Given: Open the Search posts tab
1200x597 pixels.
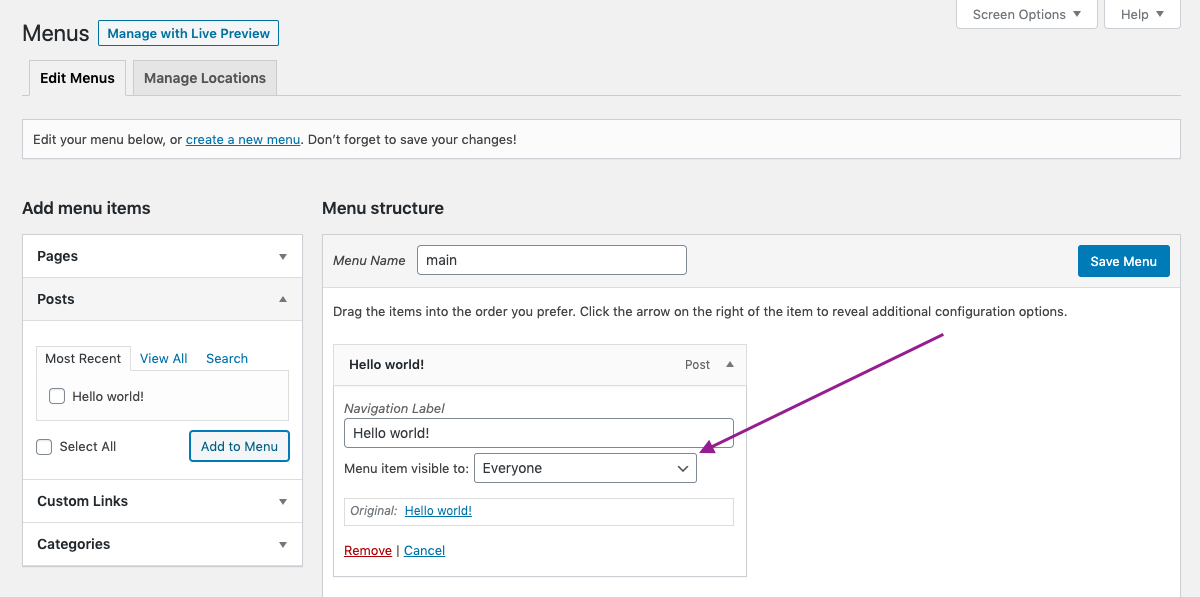Looking at the screenshot, I should (227, 358).
